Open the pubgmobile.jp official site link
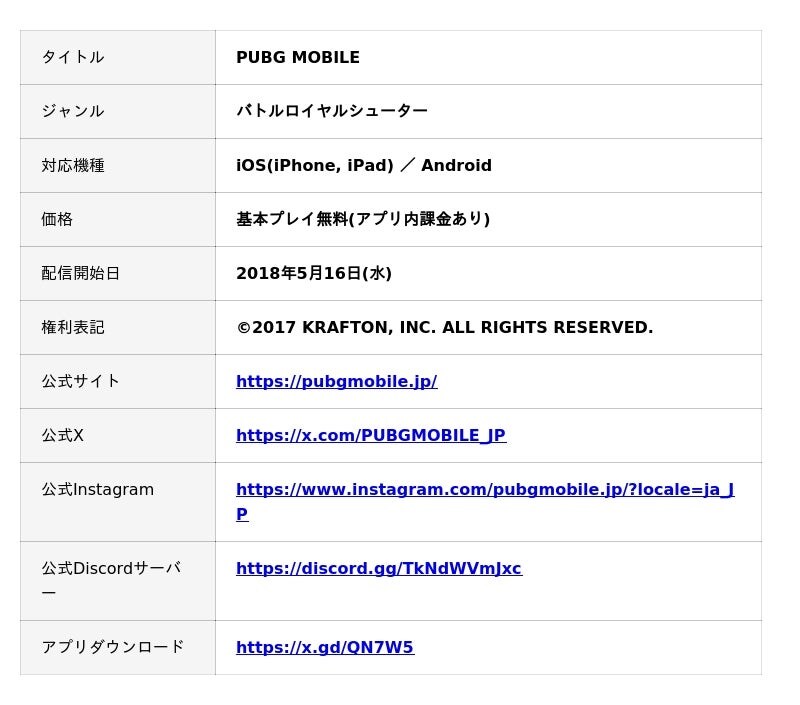Image resolution: width=800 pixels, height=705 pixels. point(336,381)
